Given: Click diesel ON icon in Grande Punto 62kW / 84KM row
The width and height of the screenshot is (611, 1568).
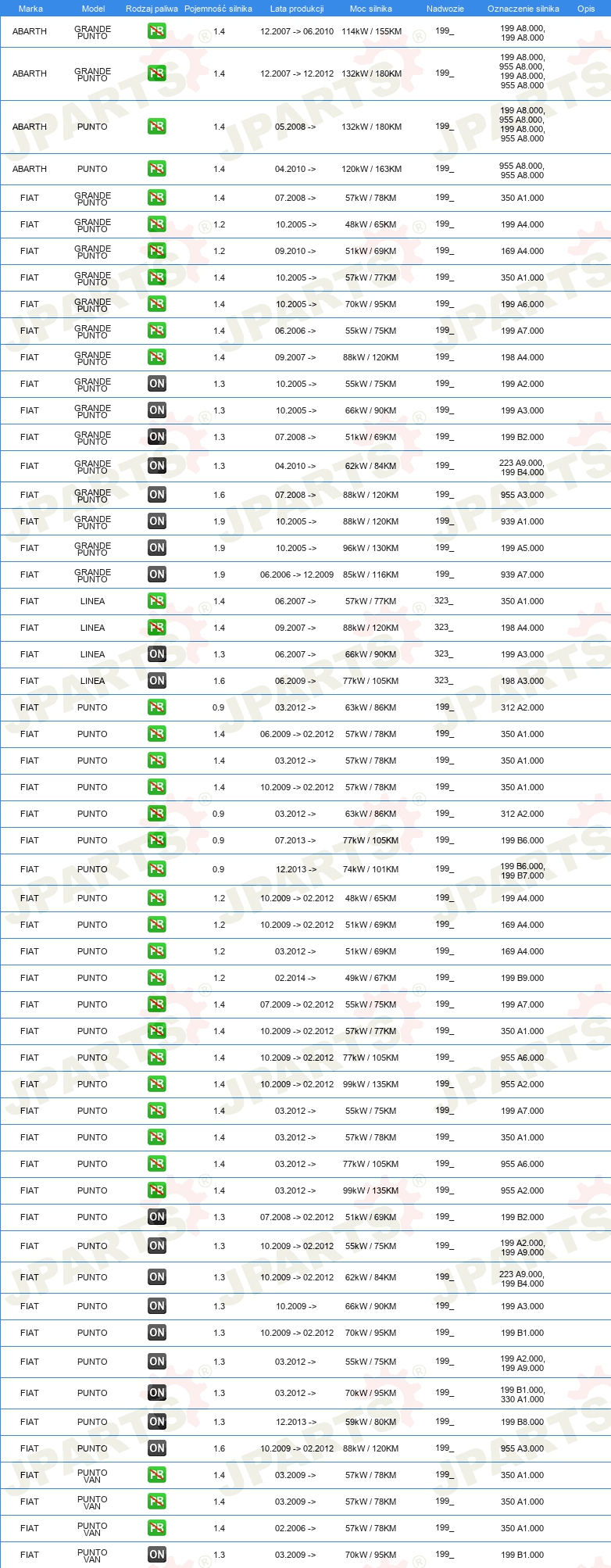Looking at the screenshot, I should pyautogui.click(x=156, y=466).
